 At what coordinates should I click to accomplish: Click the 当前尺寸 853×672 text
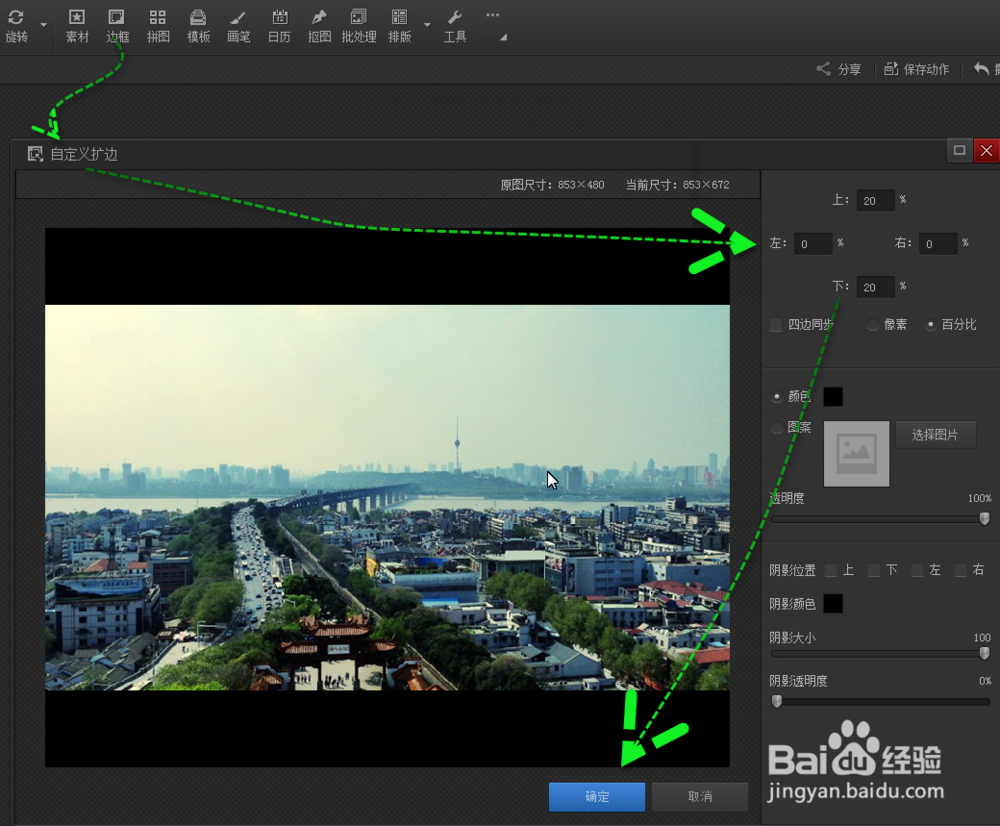[x=677, y=185]
